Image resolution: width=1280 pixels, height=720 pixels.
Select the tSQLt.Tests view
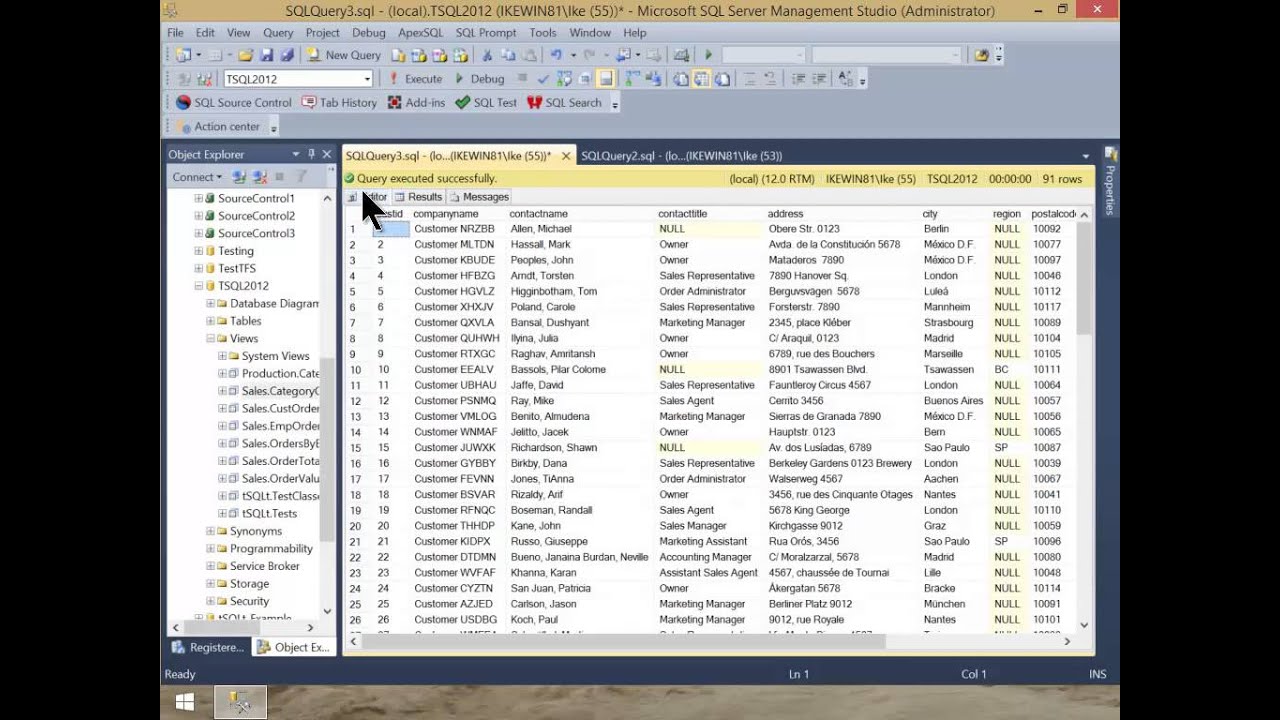(269, 513)
